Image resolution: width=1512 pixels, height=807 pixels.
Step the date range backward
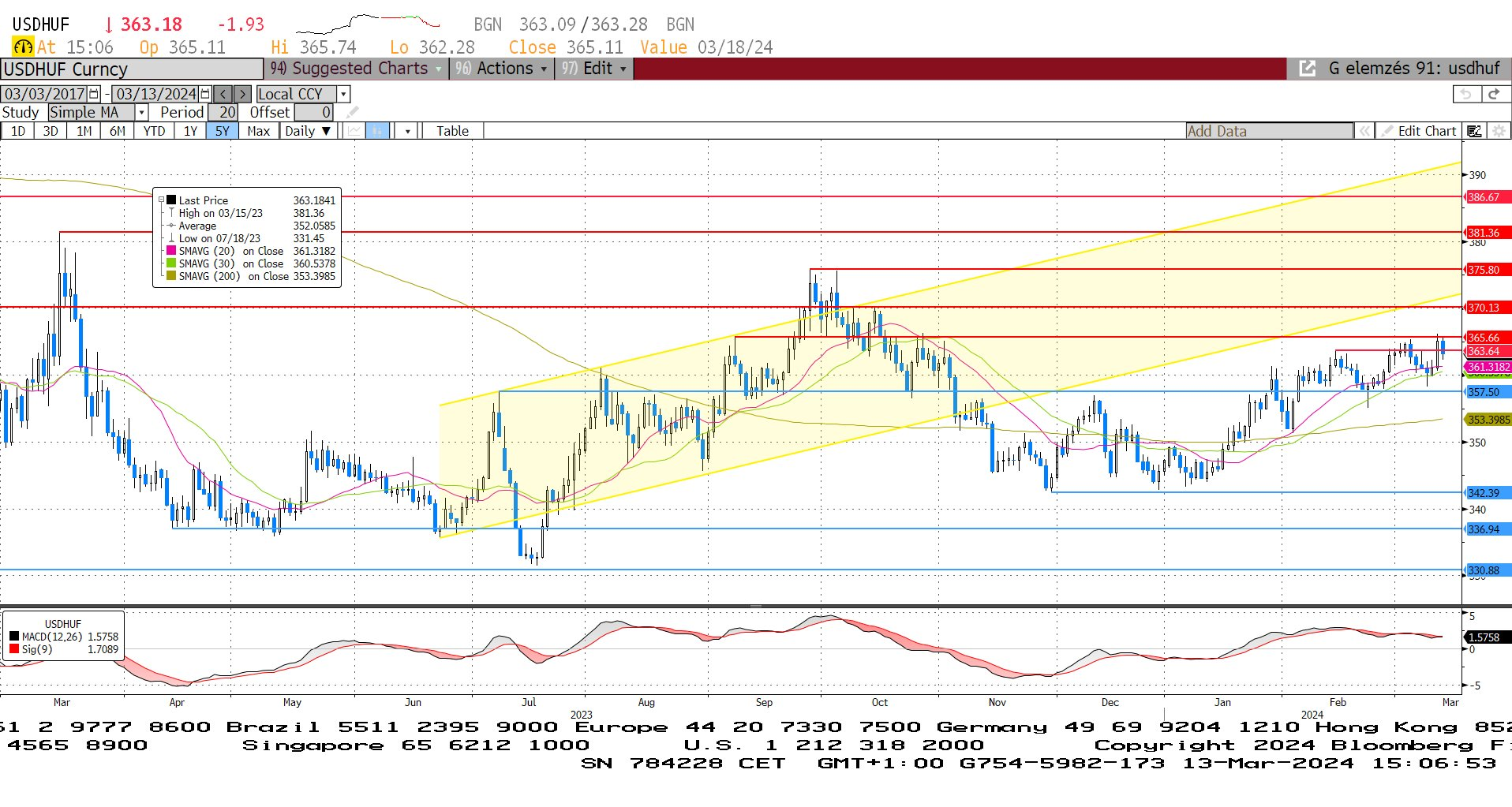click(x=223, y=94)
